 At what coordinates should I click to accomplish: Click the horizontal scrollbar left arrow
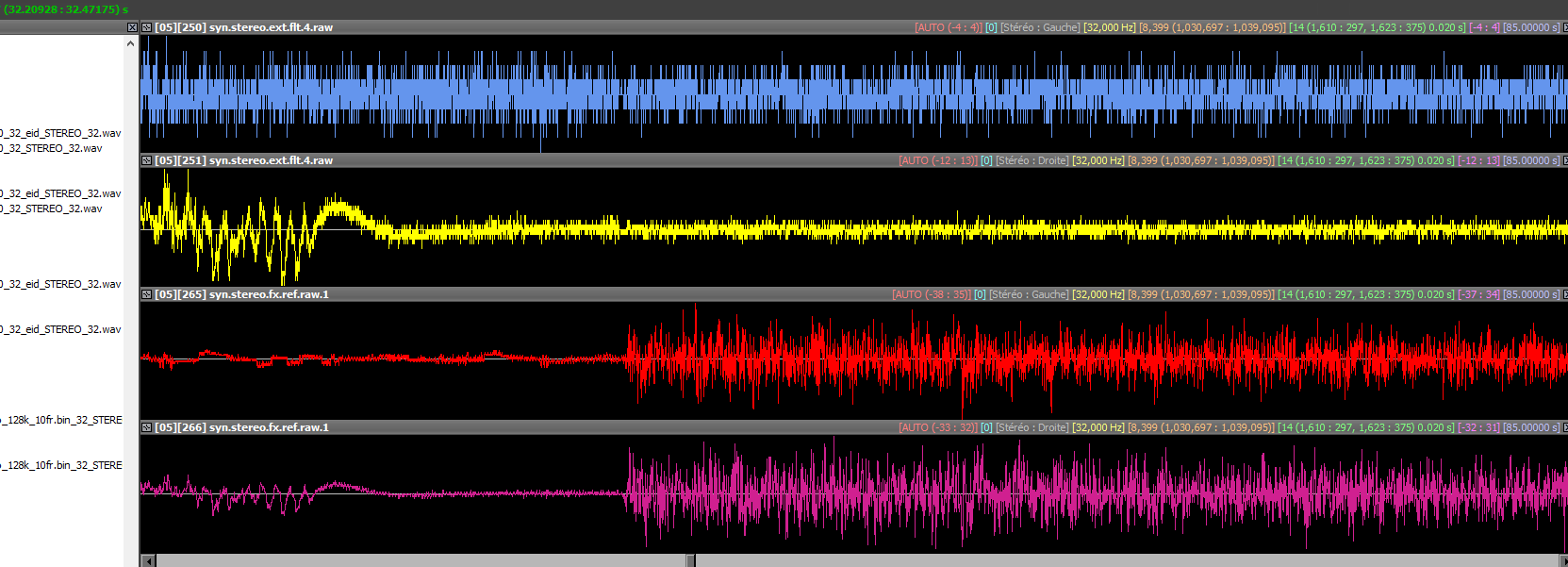click(x=148, y=560)
